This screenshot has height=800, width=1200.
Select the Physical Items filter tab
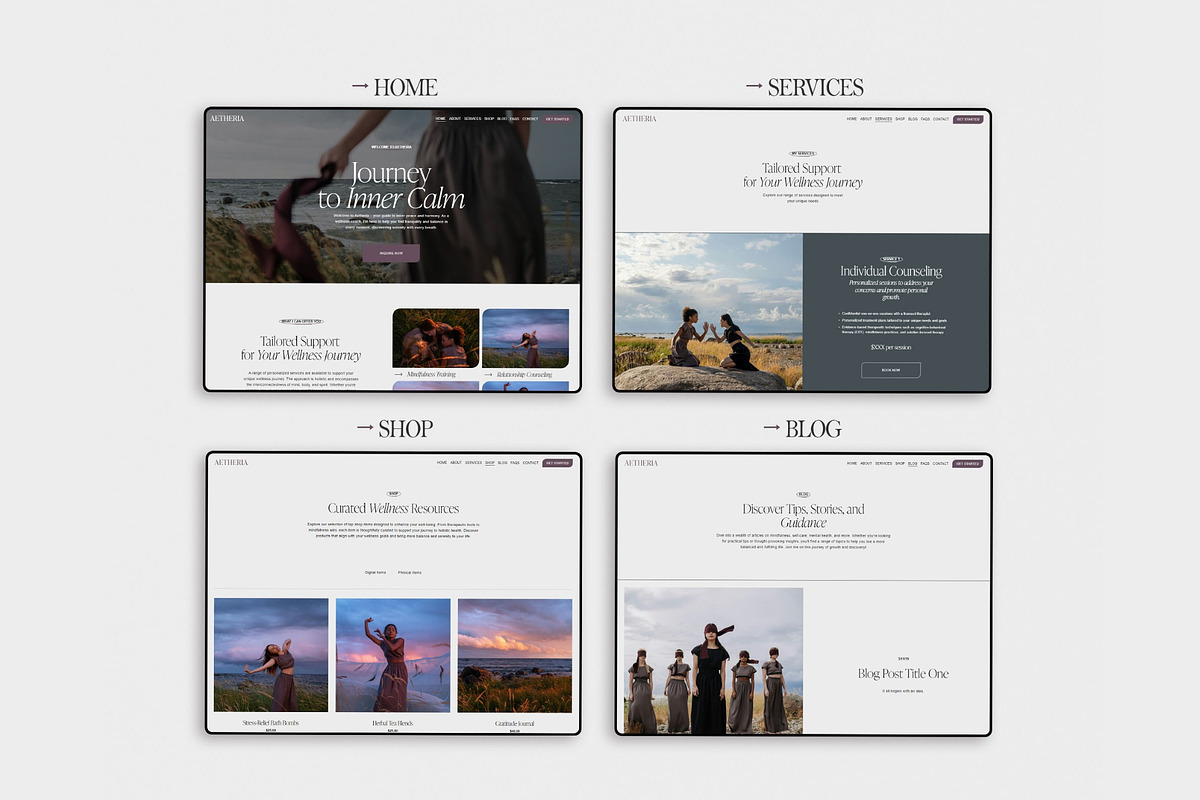pyautogui.click(x=410, y=573)
